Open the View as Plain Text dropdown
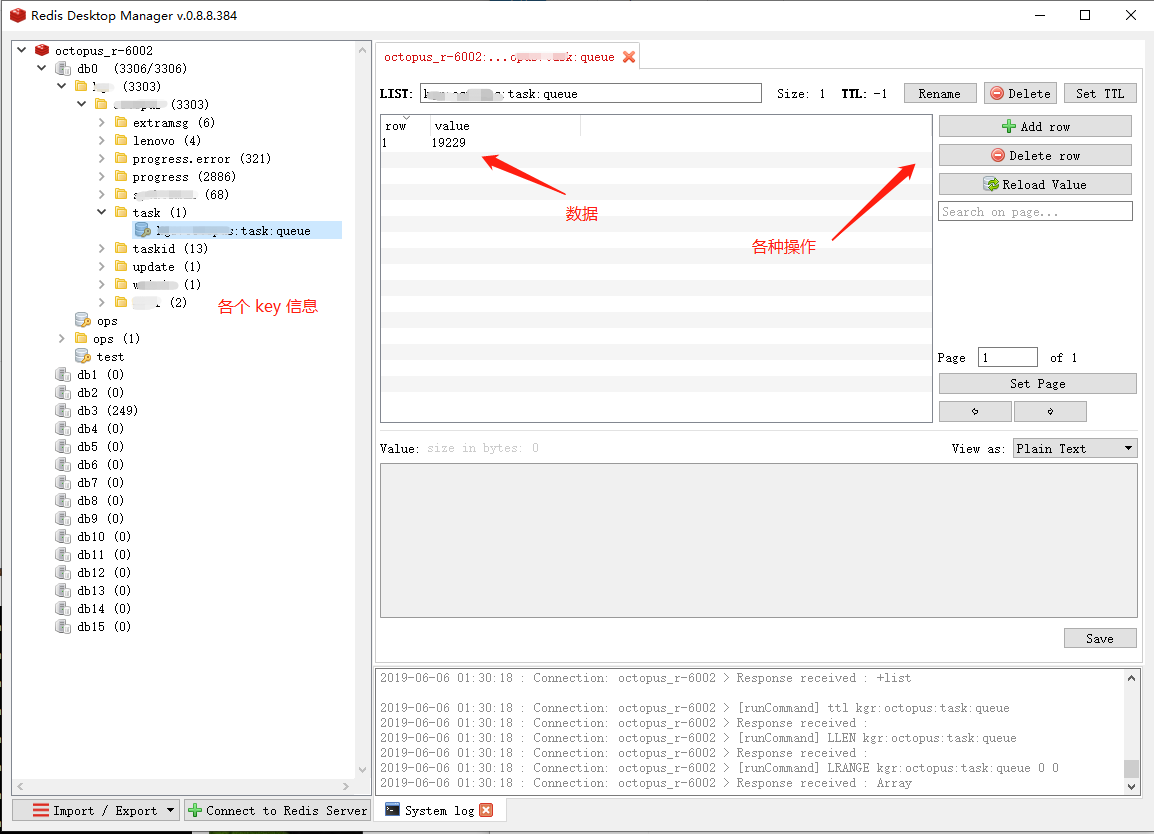This screenshot has height=834, width=1154. pyautogui.click(x=1075, y=448)
